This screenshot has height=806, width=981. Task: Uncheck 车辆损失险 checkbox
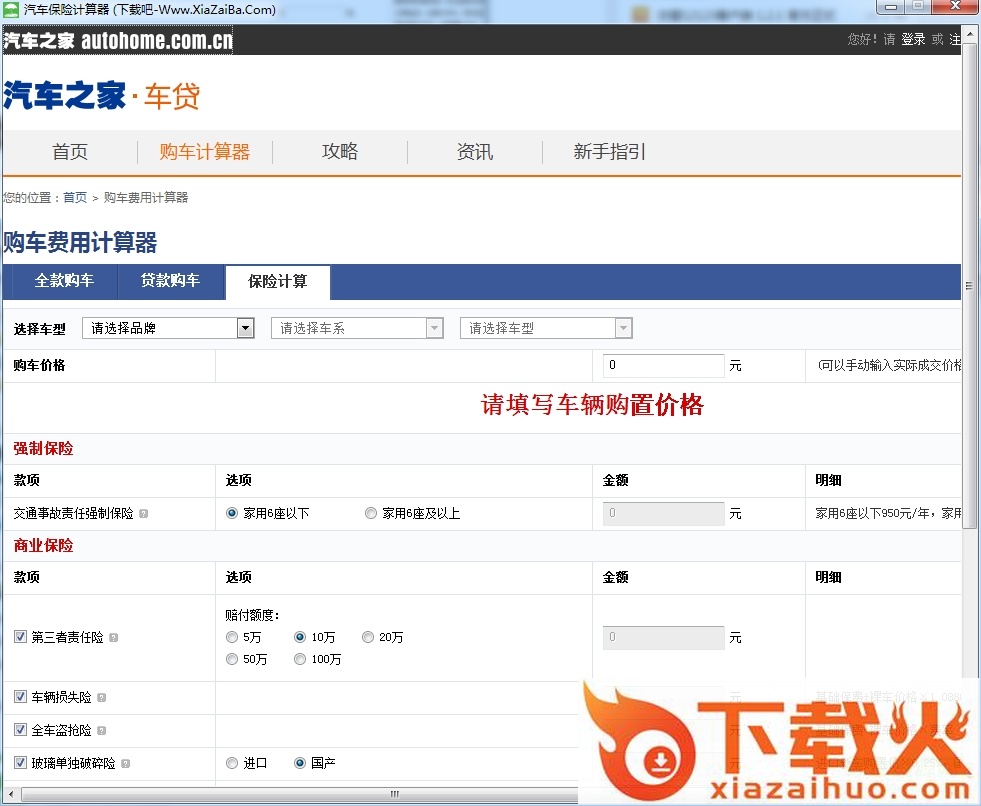[20, 697]
